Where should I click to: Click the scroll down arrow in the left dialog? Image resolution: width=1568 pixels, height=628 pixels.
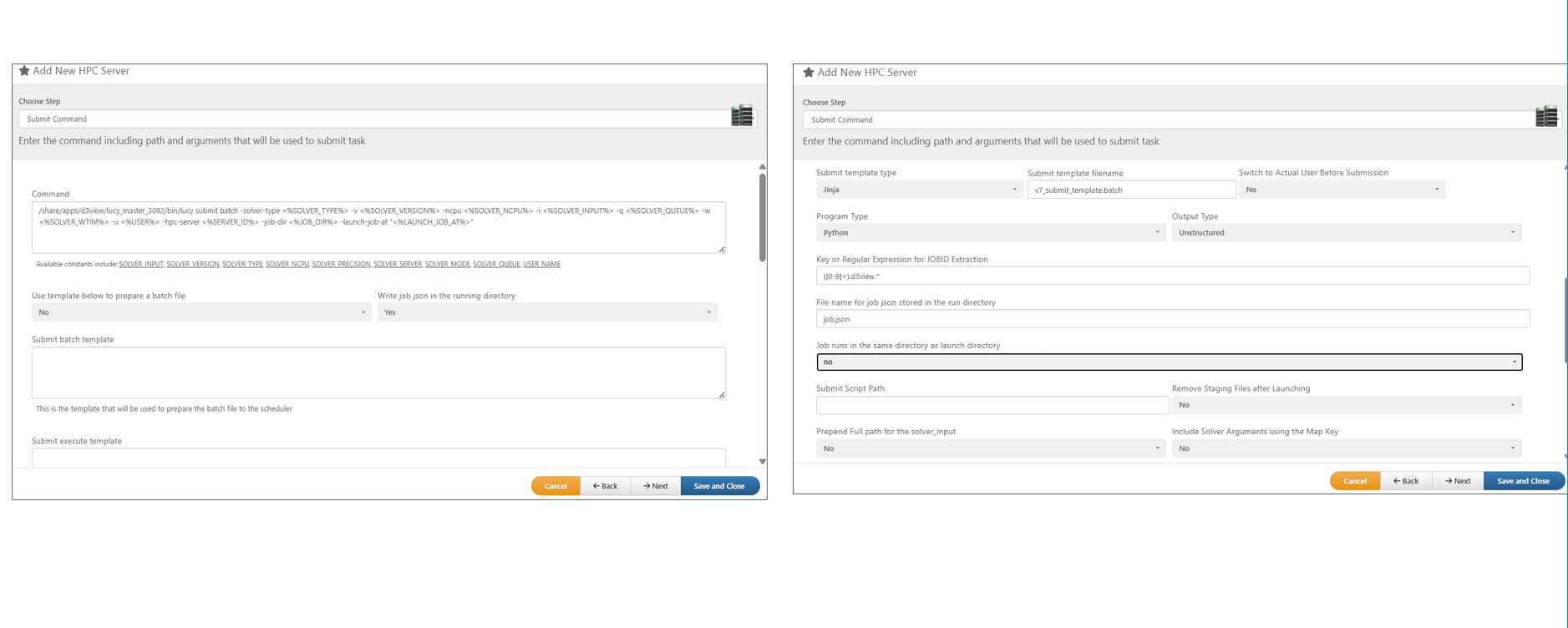[x=762, y=461]
